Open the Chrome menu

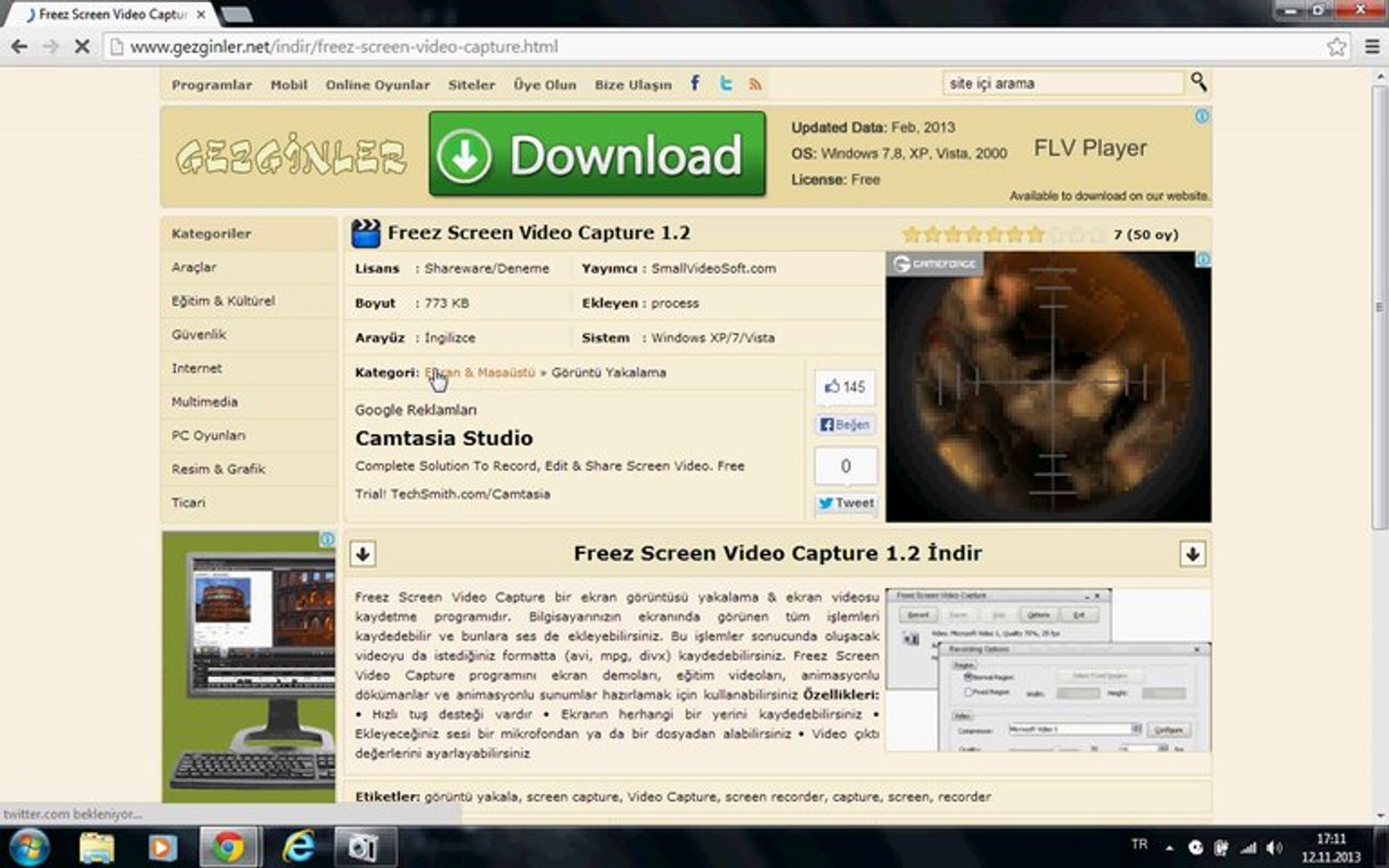1372,47
